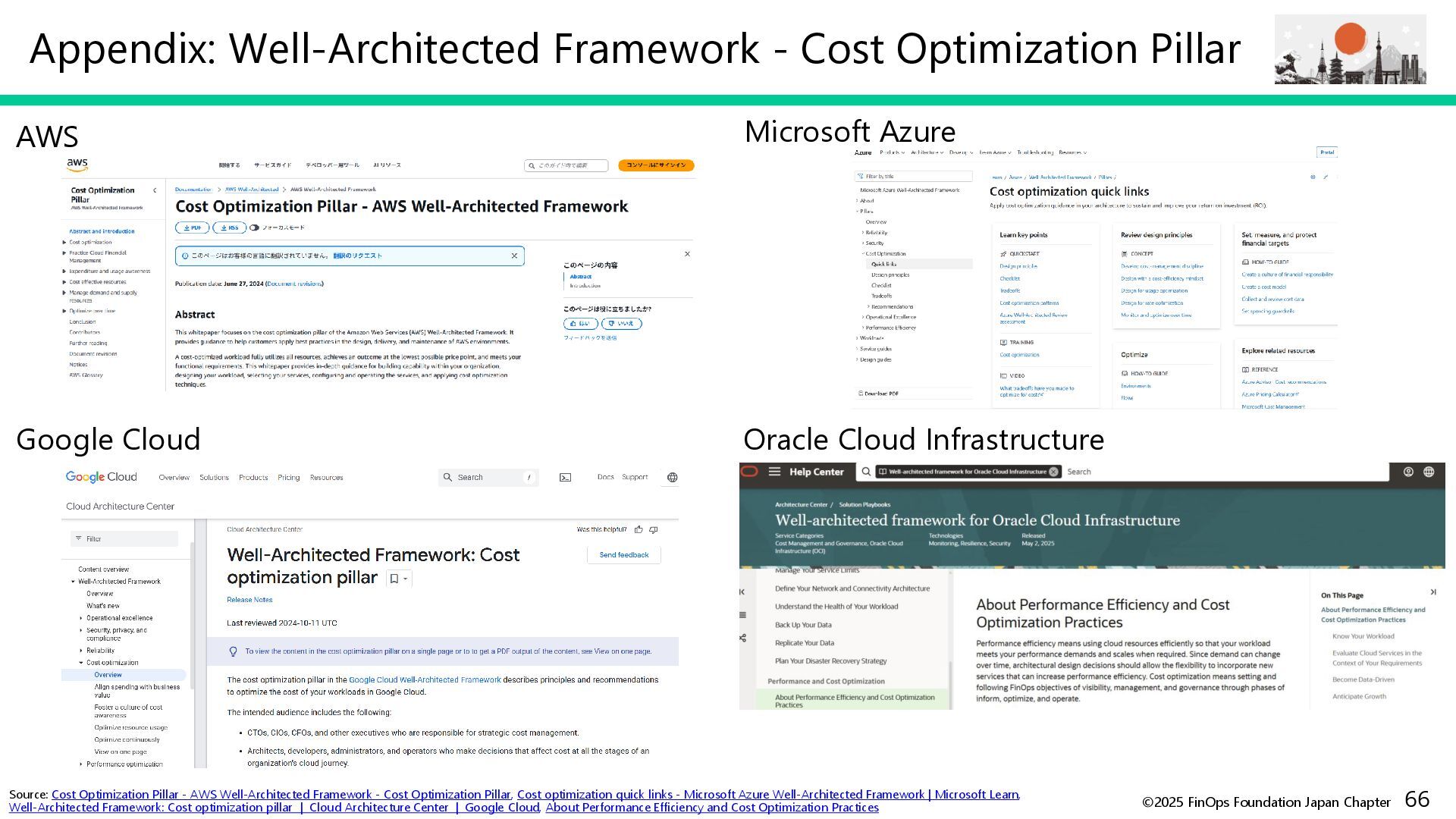Focus the Google Cloud Search field
The image size is (1456, 819).
click(488, 478)
